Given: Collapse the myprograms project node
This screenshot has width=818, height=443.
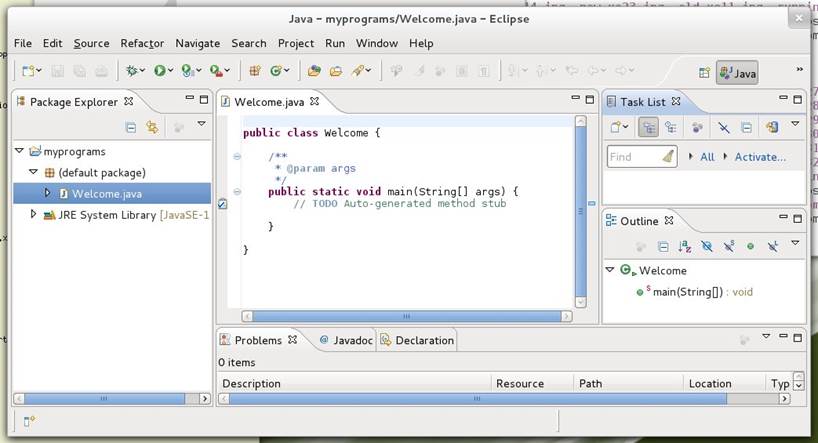Looking at the screenshot, I should point(19,151).
